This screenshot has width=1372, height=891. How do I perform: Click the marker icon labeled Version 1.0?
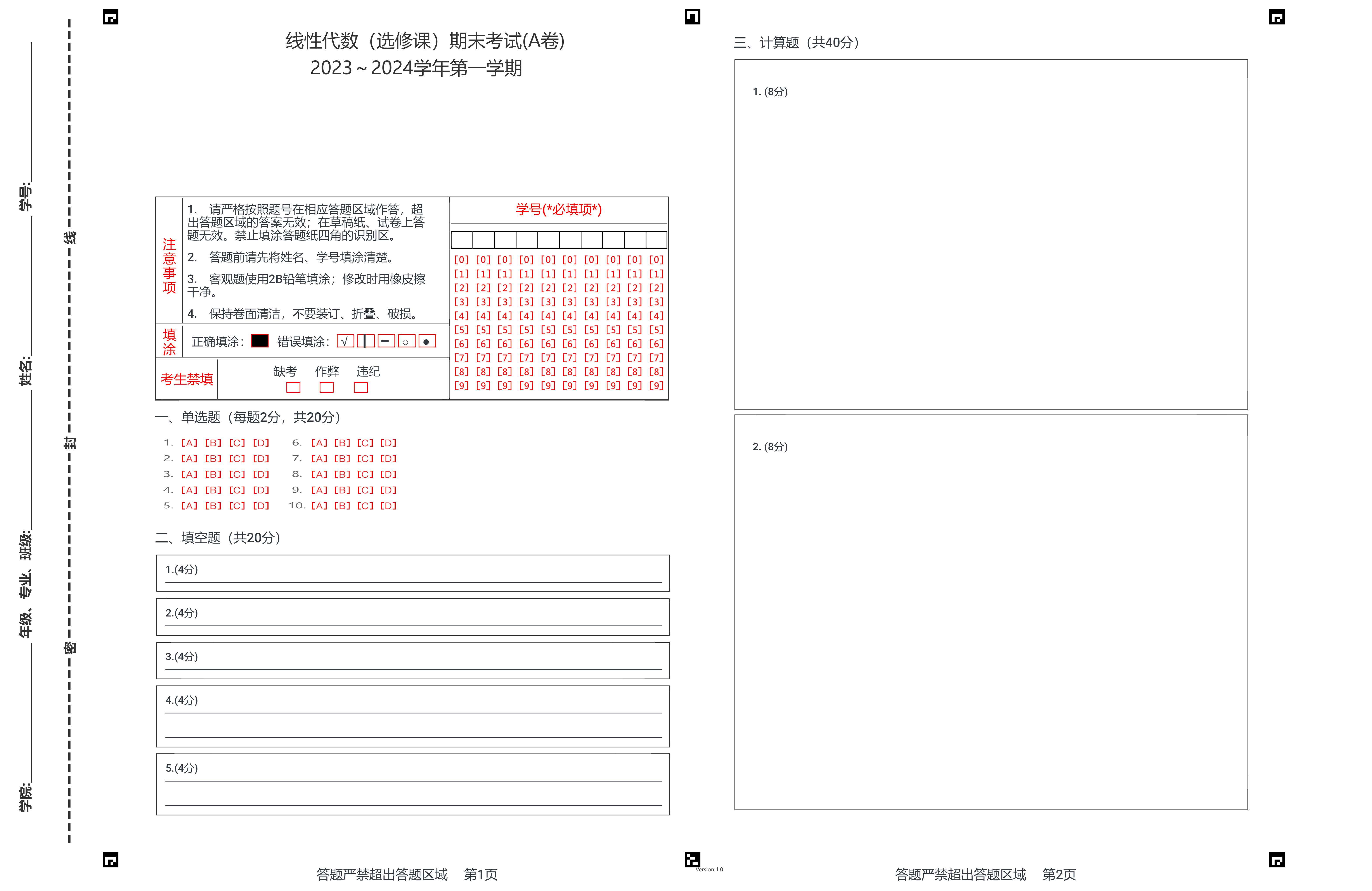(x=692, y=859)
